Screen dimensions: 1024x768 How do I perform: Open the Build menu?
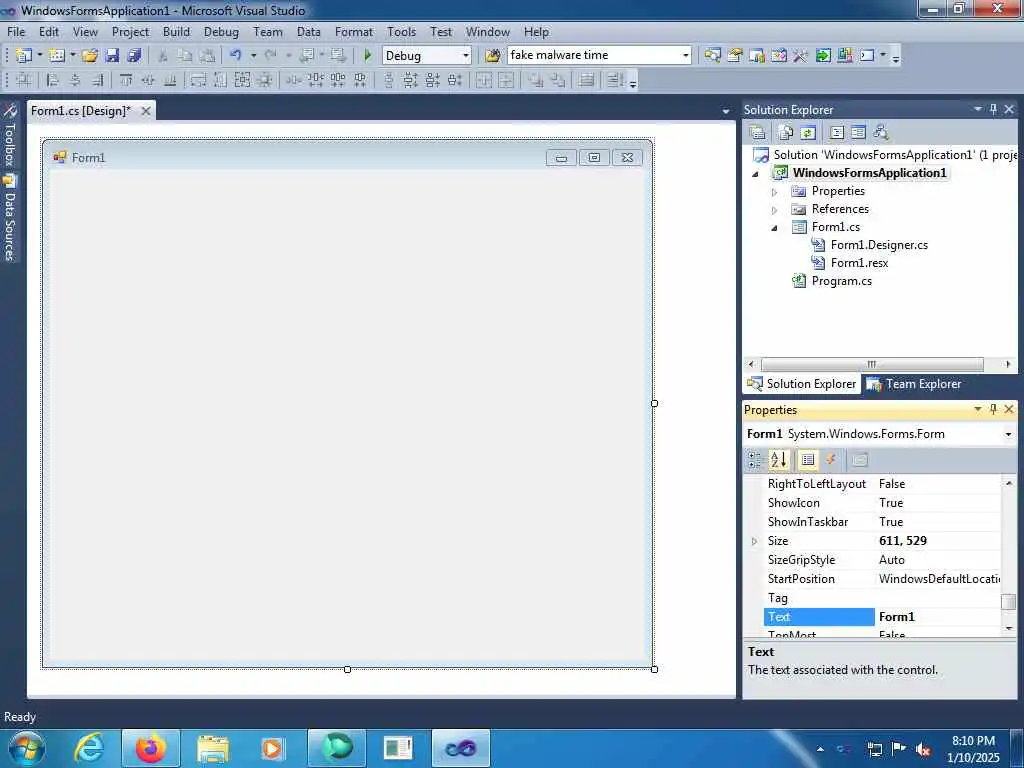pyautogui.click(x=176, y=31)
